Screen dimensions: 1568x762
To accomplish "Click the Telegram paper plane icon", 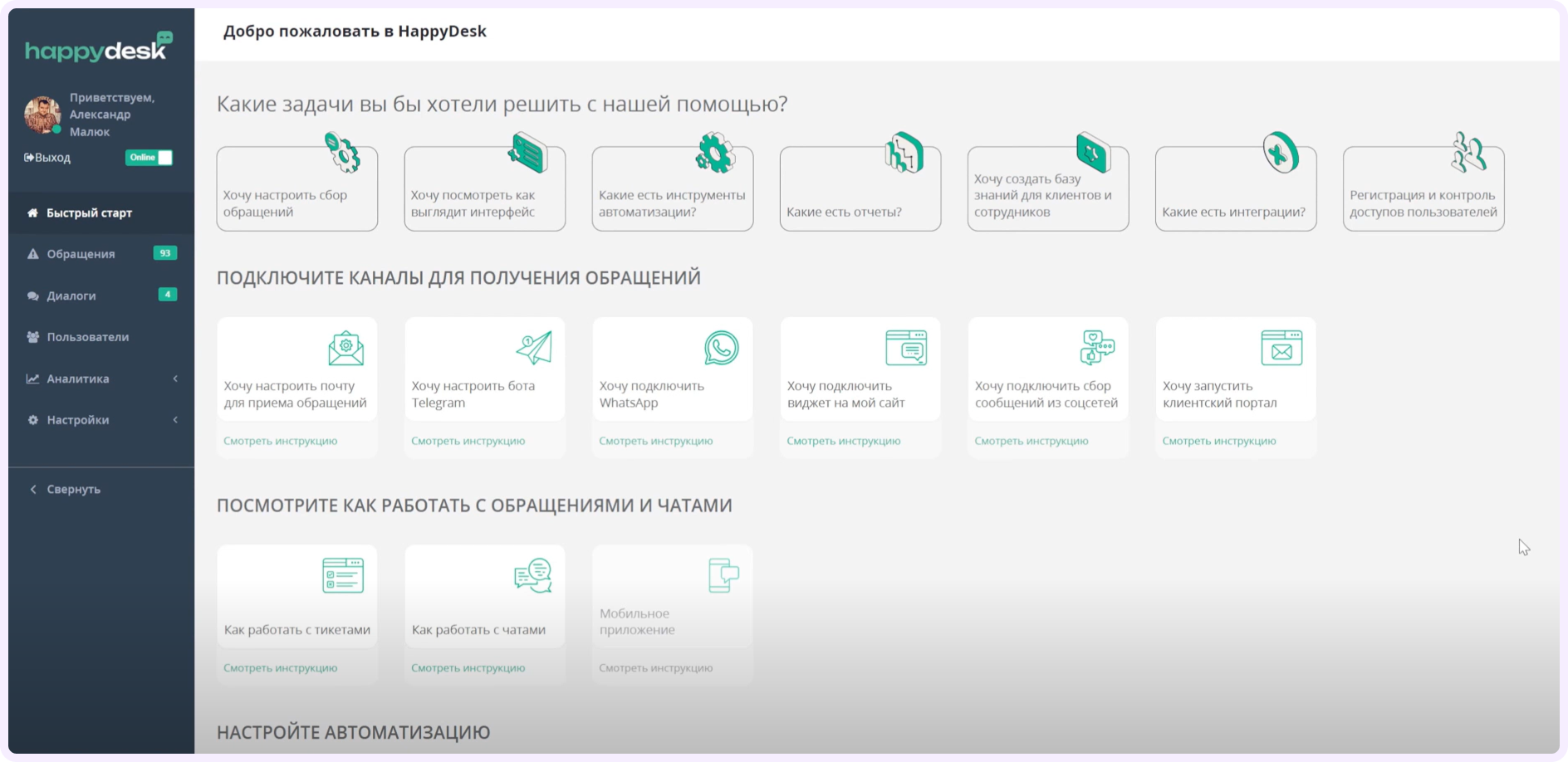I will tap(534, 349).
